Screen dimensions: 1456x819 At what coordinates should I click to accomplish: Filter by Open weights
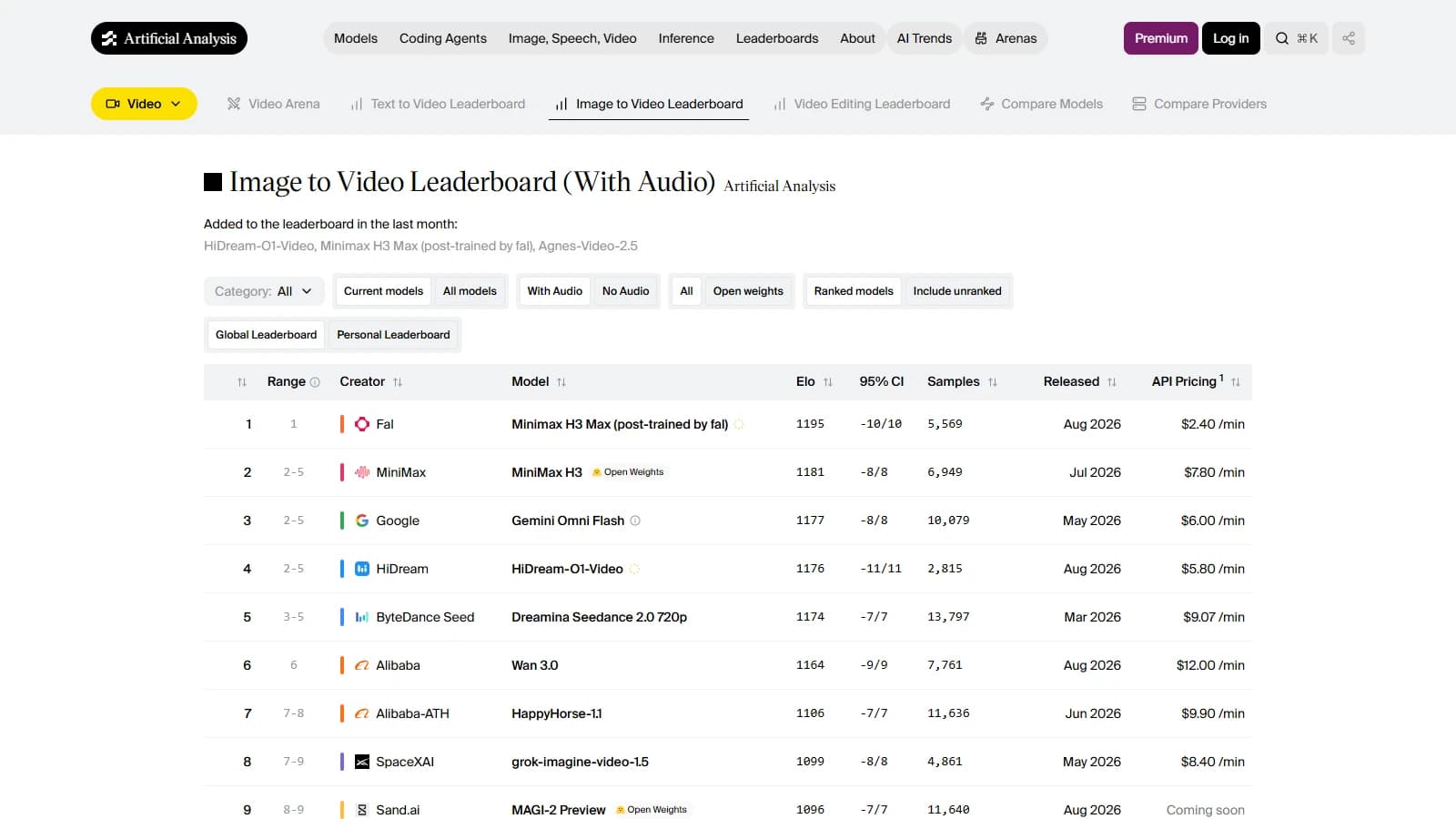748,291
